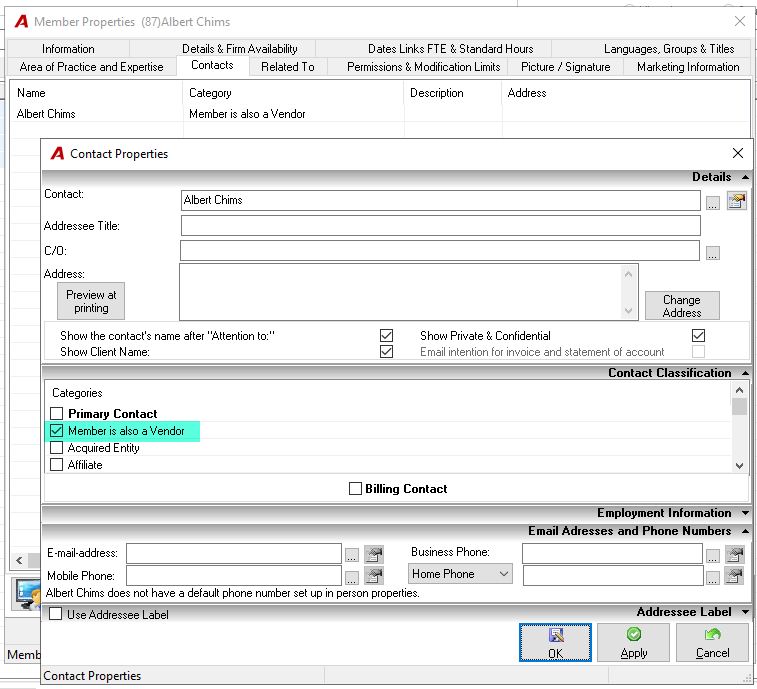Screen dimensions: 757x689
Task: Switch to the Information tab
Action: point(68,49)
